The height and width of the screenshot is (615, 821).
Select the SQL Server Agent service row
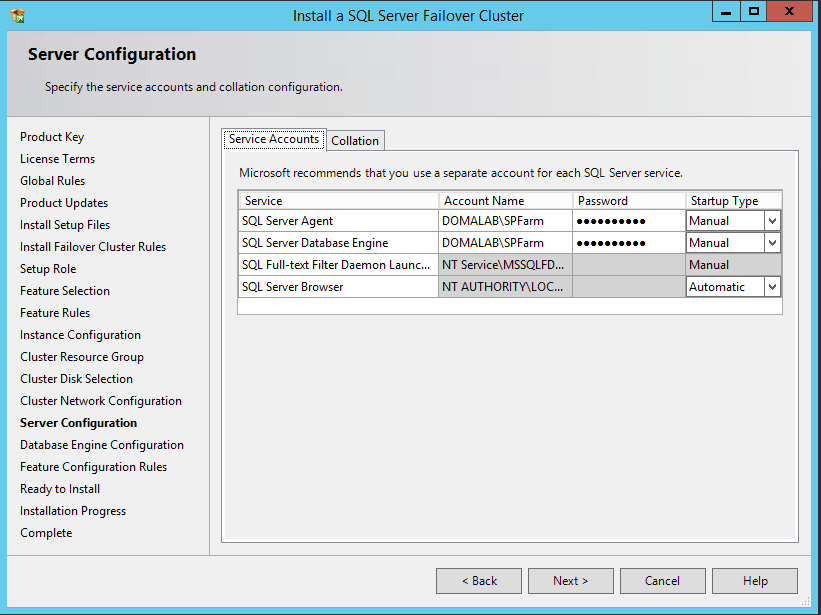click(x=509, y=221)
